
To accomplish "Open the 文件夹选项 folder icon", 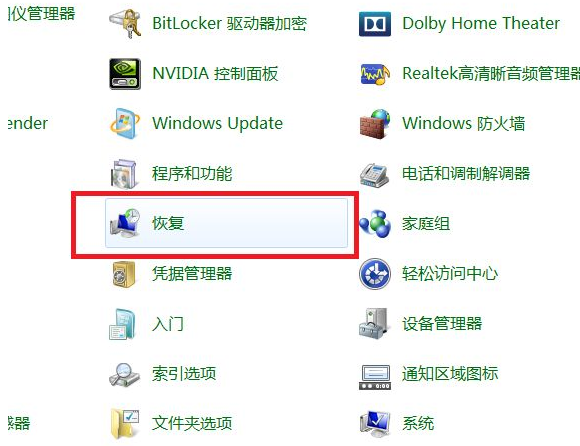I will coord(125,424).
